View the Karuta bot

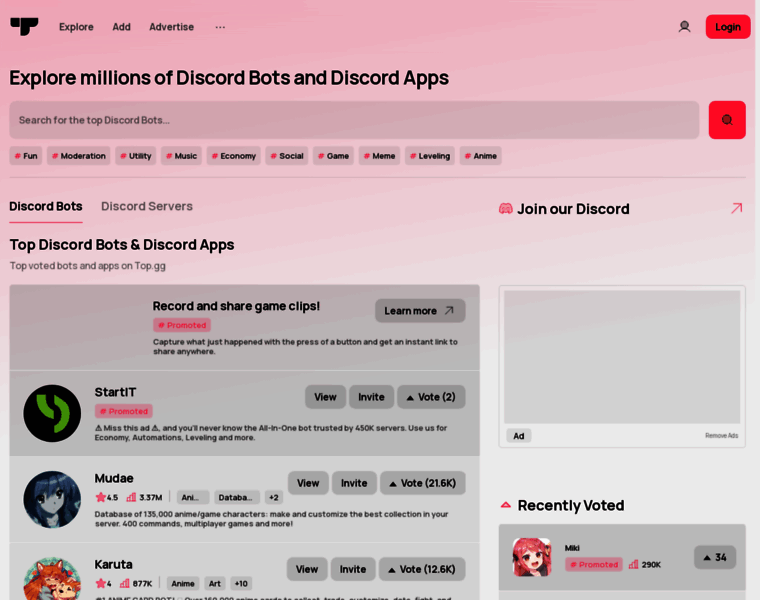click(307, 569)
